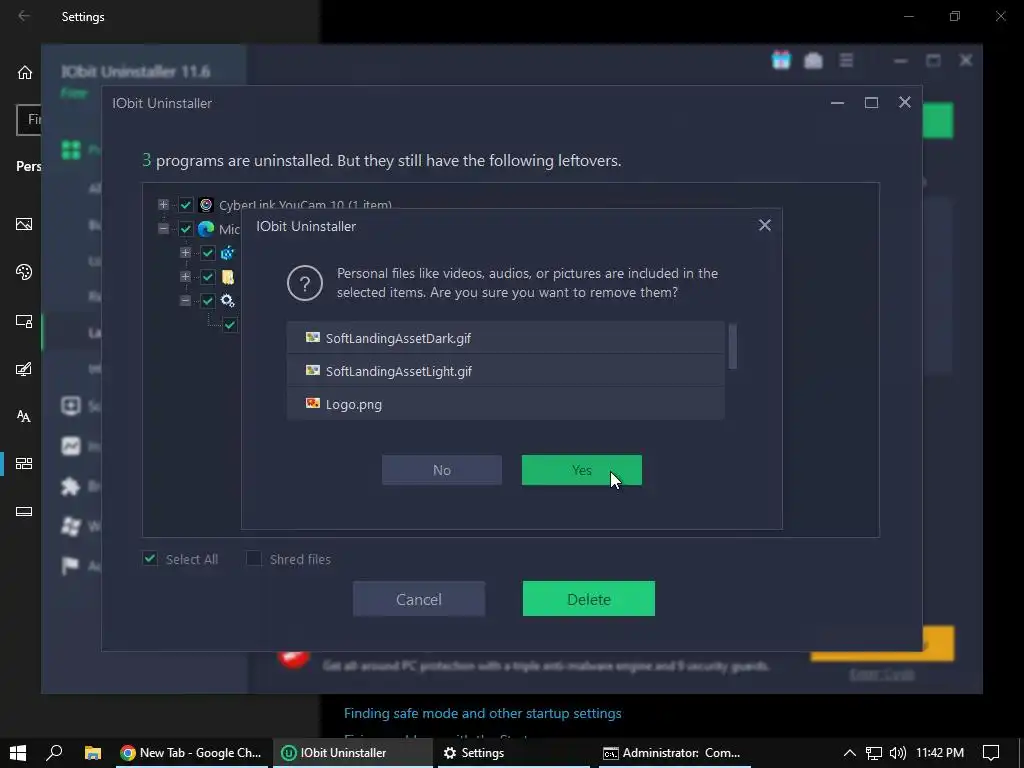Open Background picture icon in Settings sidebar
Screen dimensions: 1024x768
click(24, 224)
